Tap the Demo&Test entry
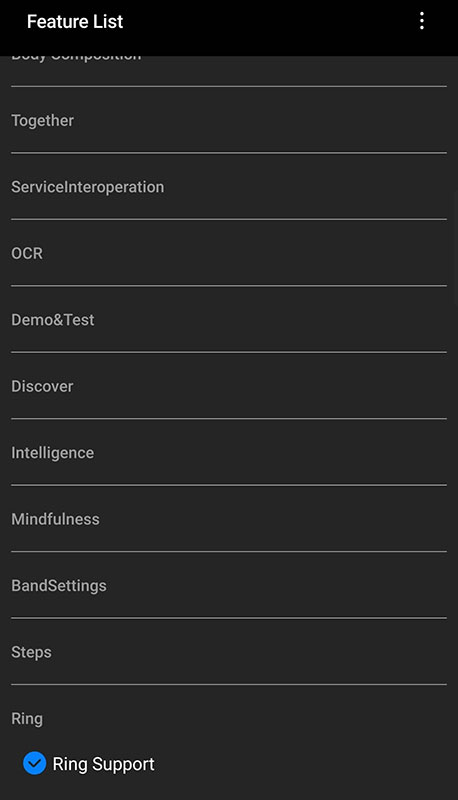458x800 pixels. 229,320
